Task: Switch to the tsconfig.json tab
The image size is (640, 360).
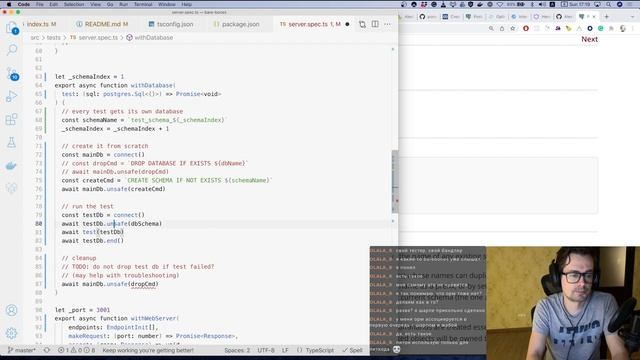Action: pos(171,24)
